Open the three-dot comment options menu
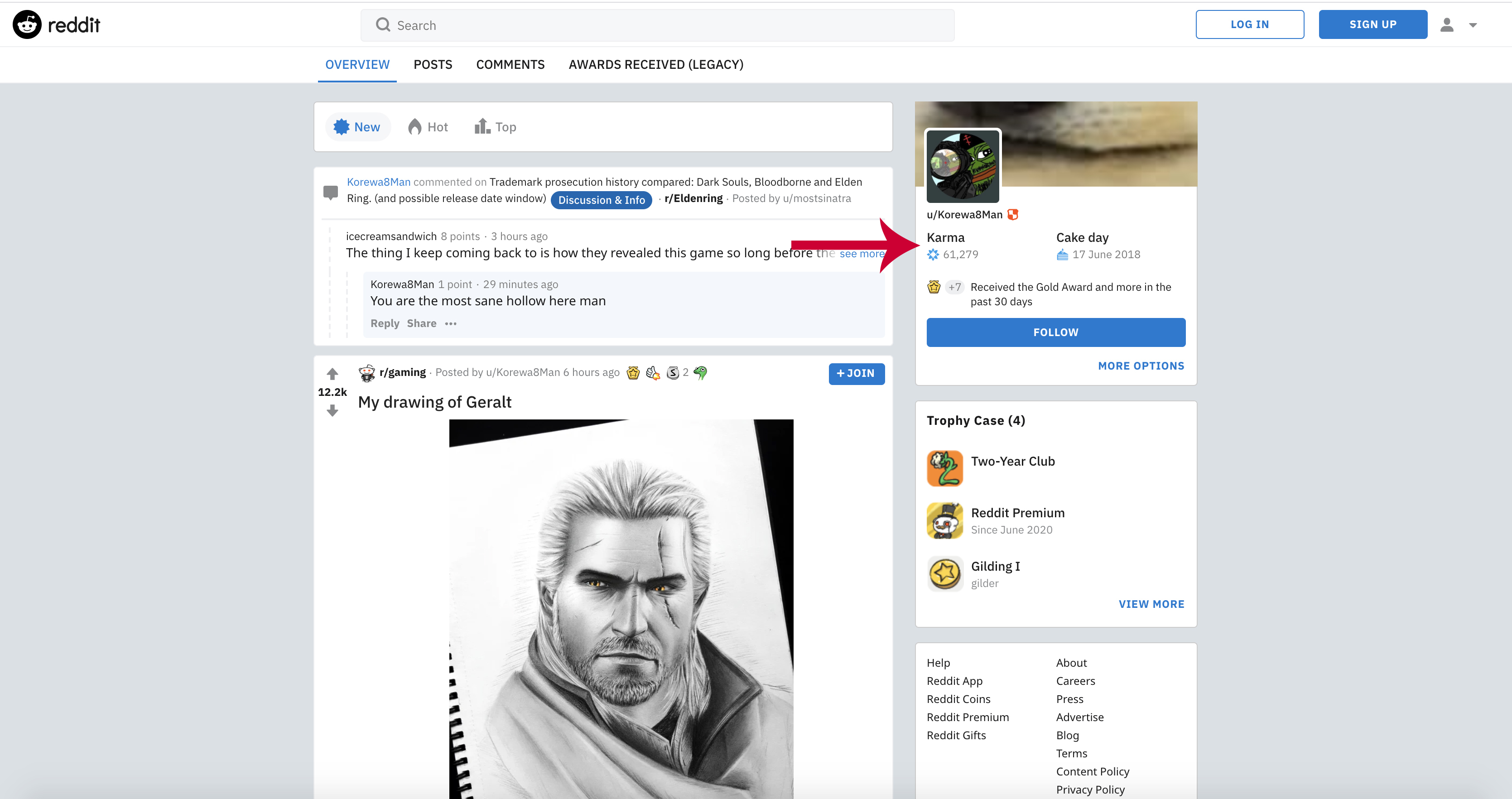Screen dimensions: 1512x799 [x=450, y=323]
